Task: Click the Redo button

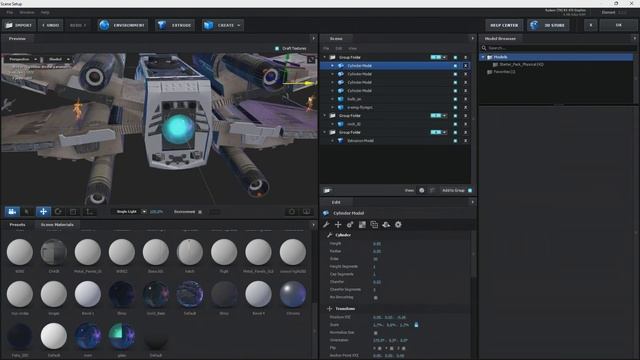Action: pyautogui.click(x=78, y=25)
